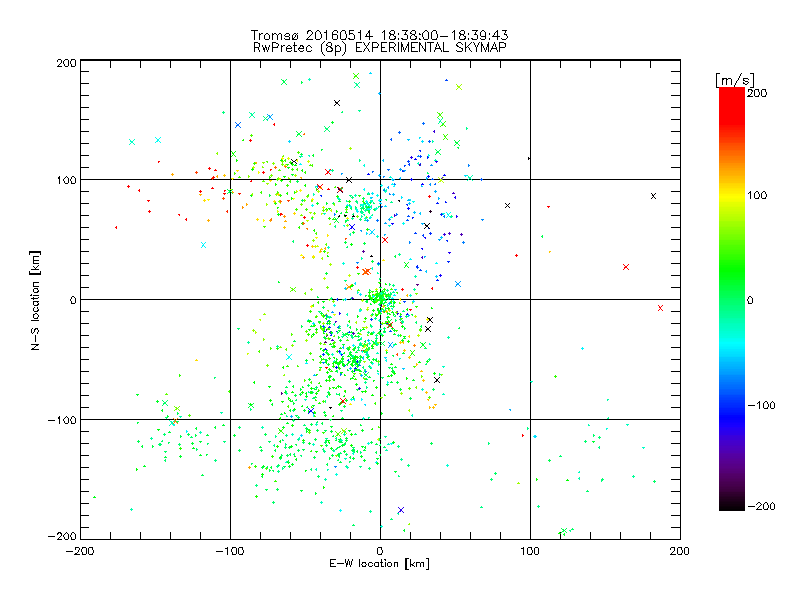Click the y-axis tick label '-200'

(62, 536)
